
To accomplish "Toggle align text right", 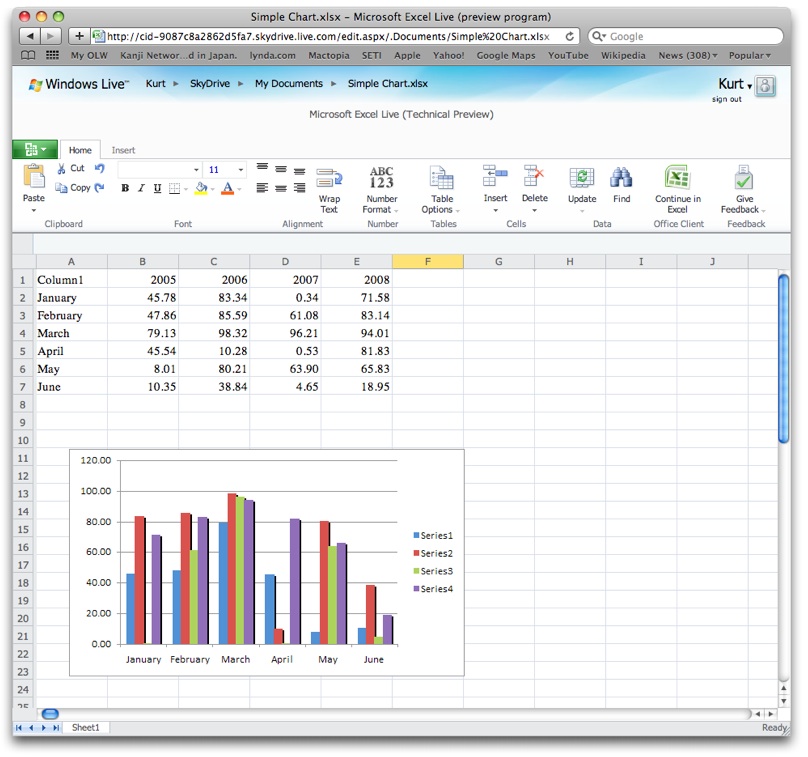I will (x=299, y=188).
